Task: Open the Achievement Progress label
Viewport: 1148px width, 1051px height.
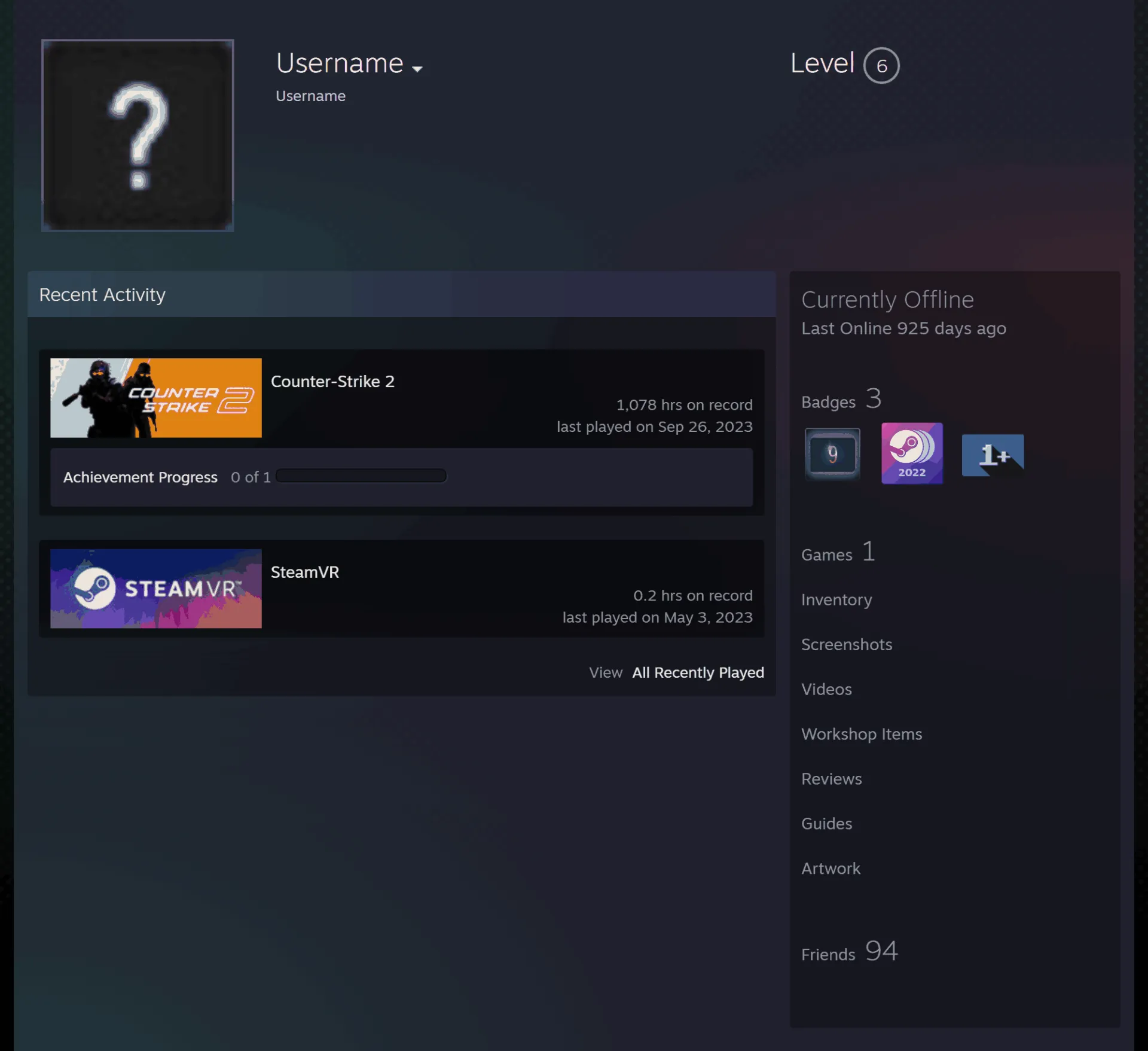Action: [x=141, y=477]
